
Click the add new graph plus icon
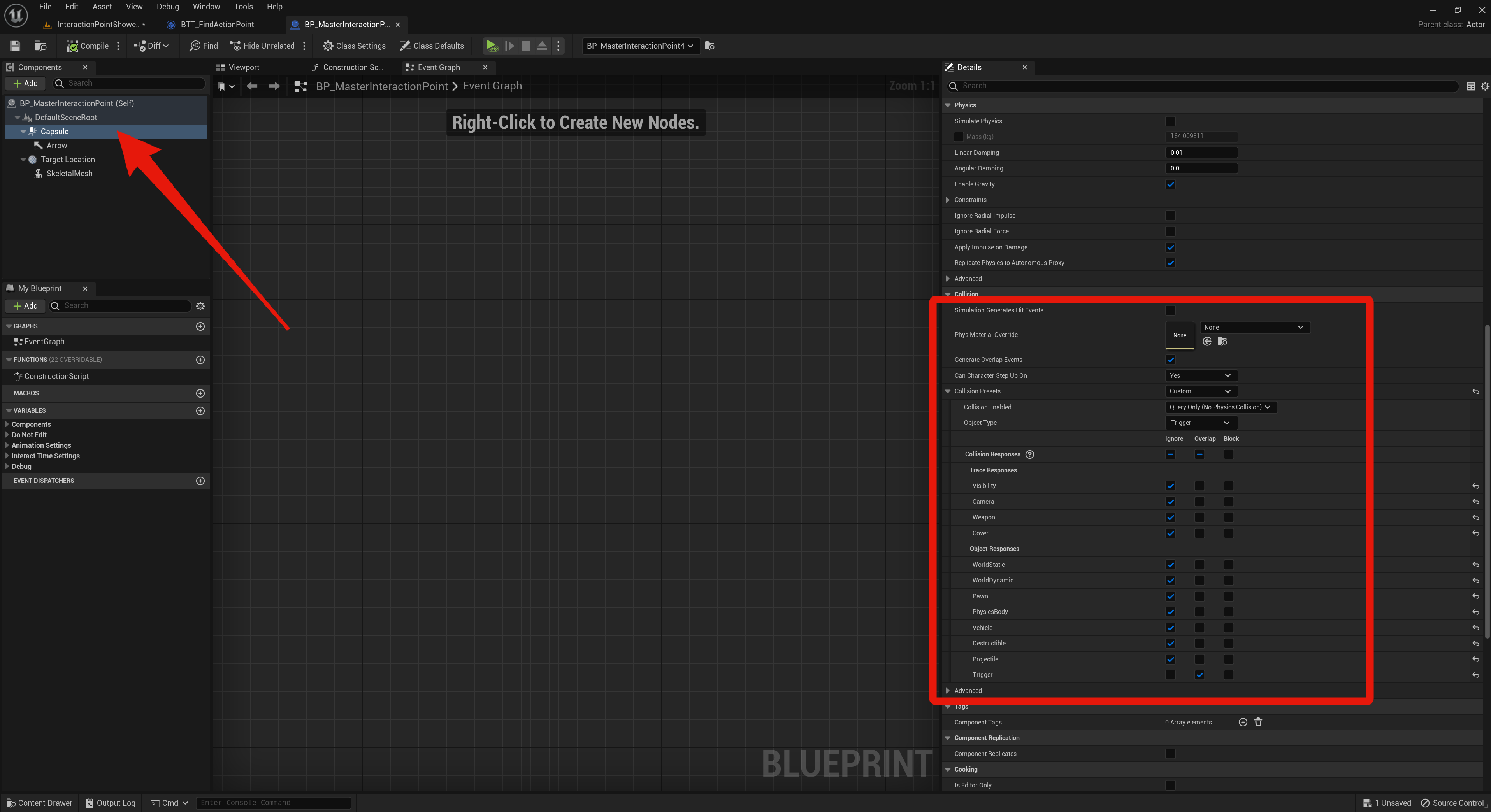200,326
